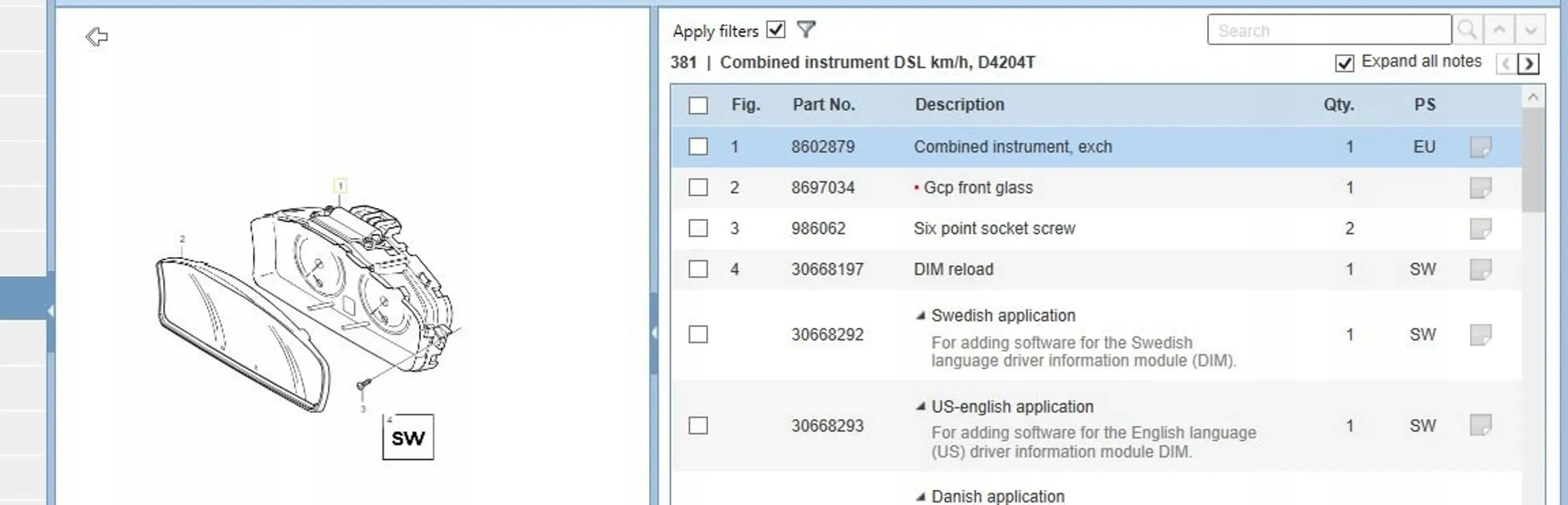
Task: Open note icon for Gcp front glass
Action: click(1480, 188)
